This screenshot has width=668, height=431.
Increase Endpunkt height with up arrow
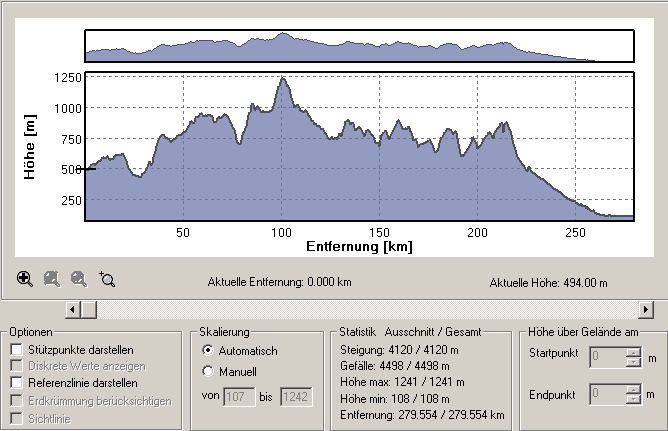point(632,389)
